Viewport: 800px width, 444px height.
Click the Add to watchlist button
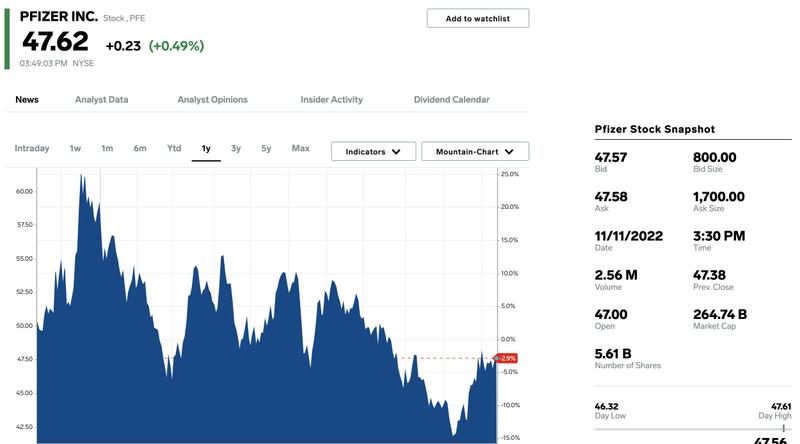[x=478, y=18]
